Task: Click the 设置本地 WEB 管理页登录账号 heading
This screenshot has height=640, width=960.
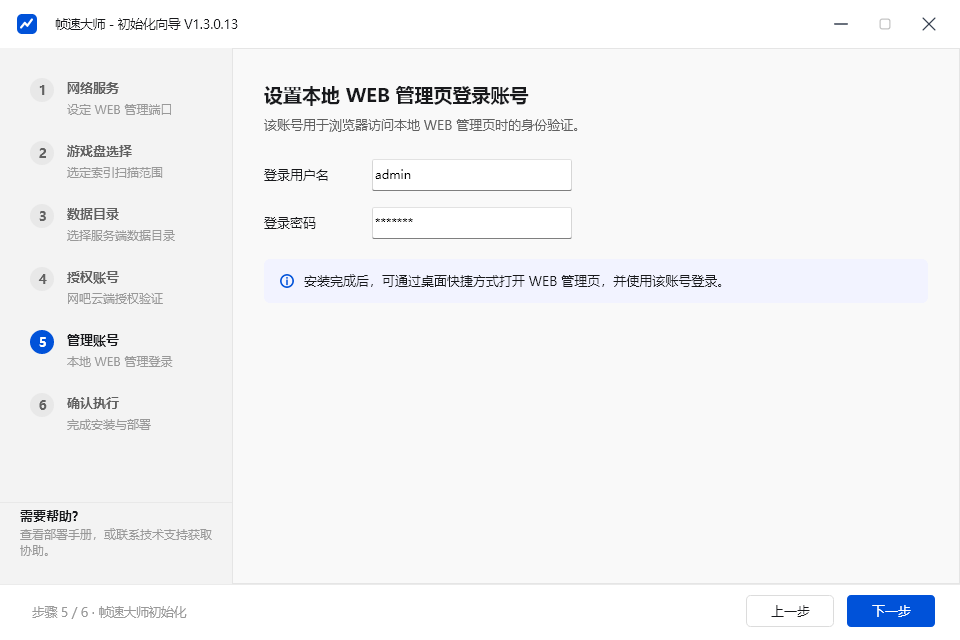Action: tap(396, 96)
